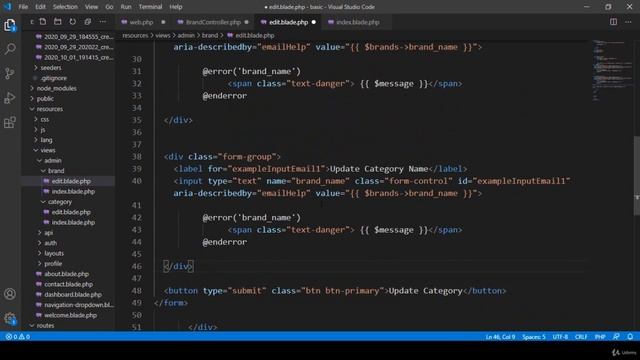The image size is (640, 360).
Task: Open the Terminal menu
Action: point(150,7)
